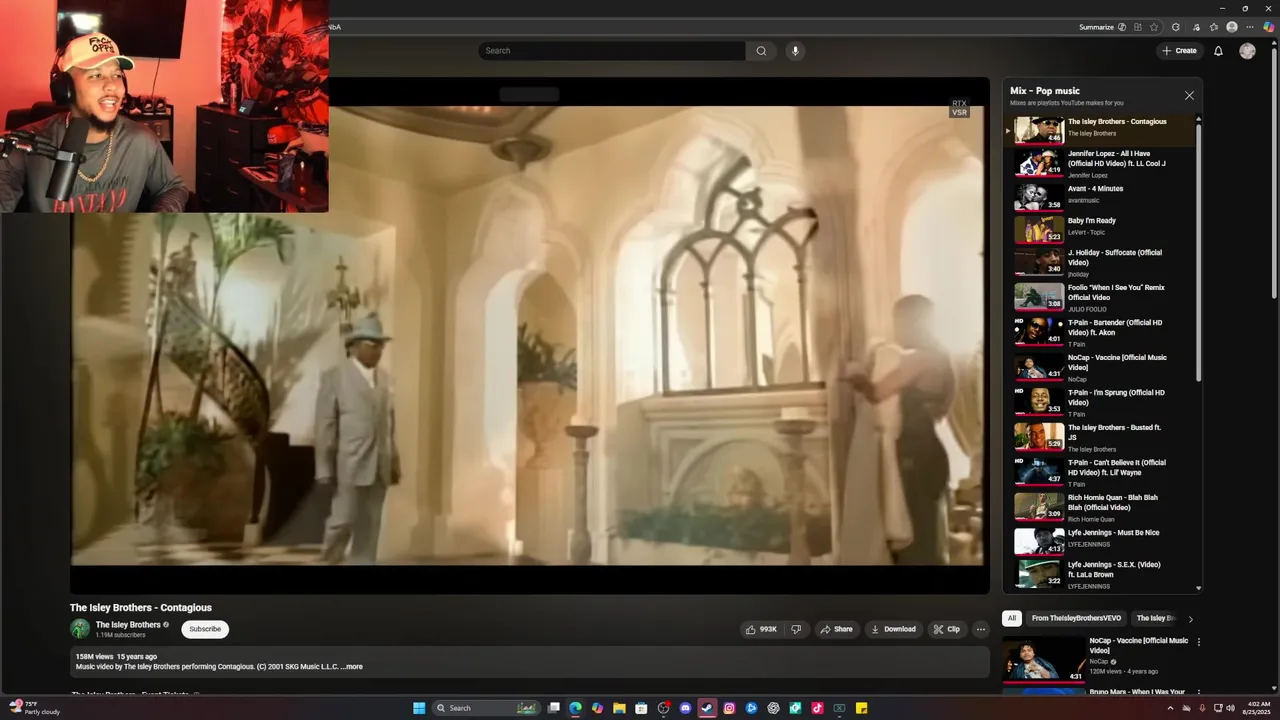Open Instagram from taskbar
Viewport: 1280px width, 720px height.
pos(729,708)
